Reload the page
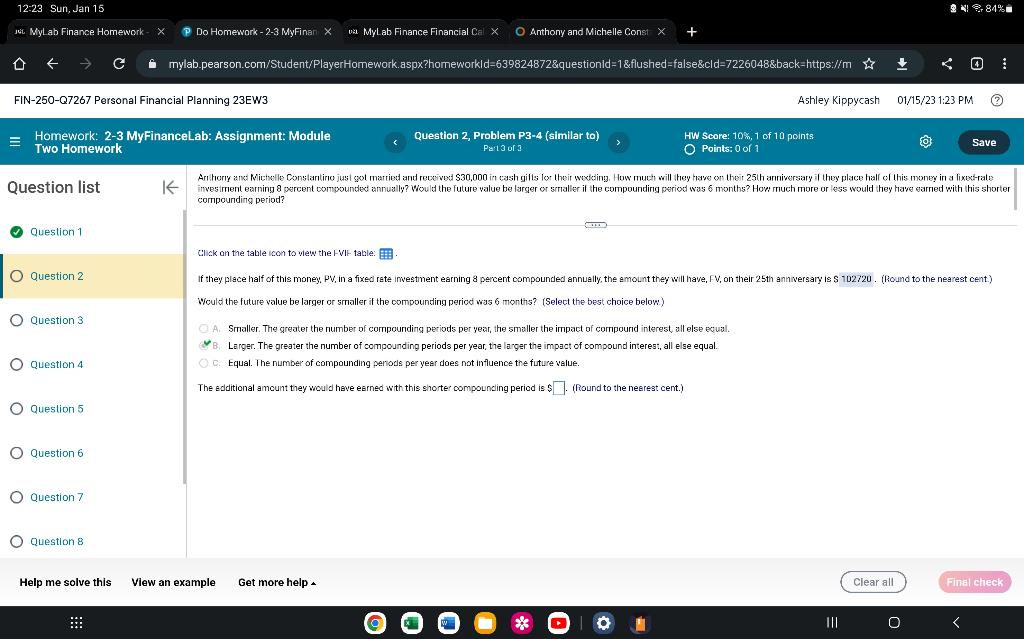 pos(119,63)
